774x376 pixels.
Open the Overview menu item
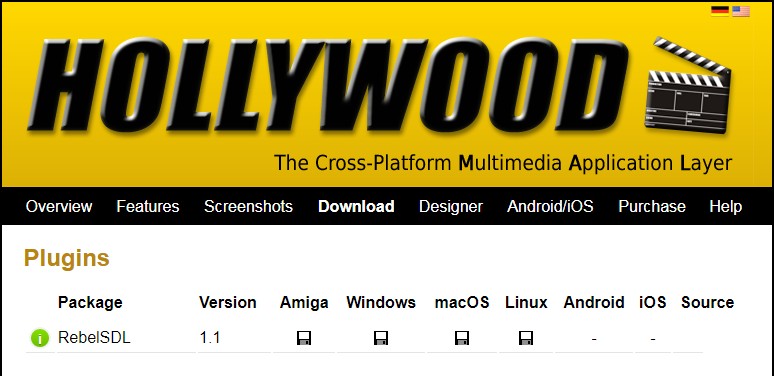click(59, 206)
